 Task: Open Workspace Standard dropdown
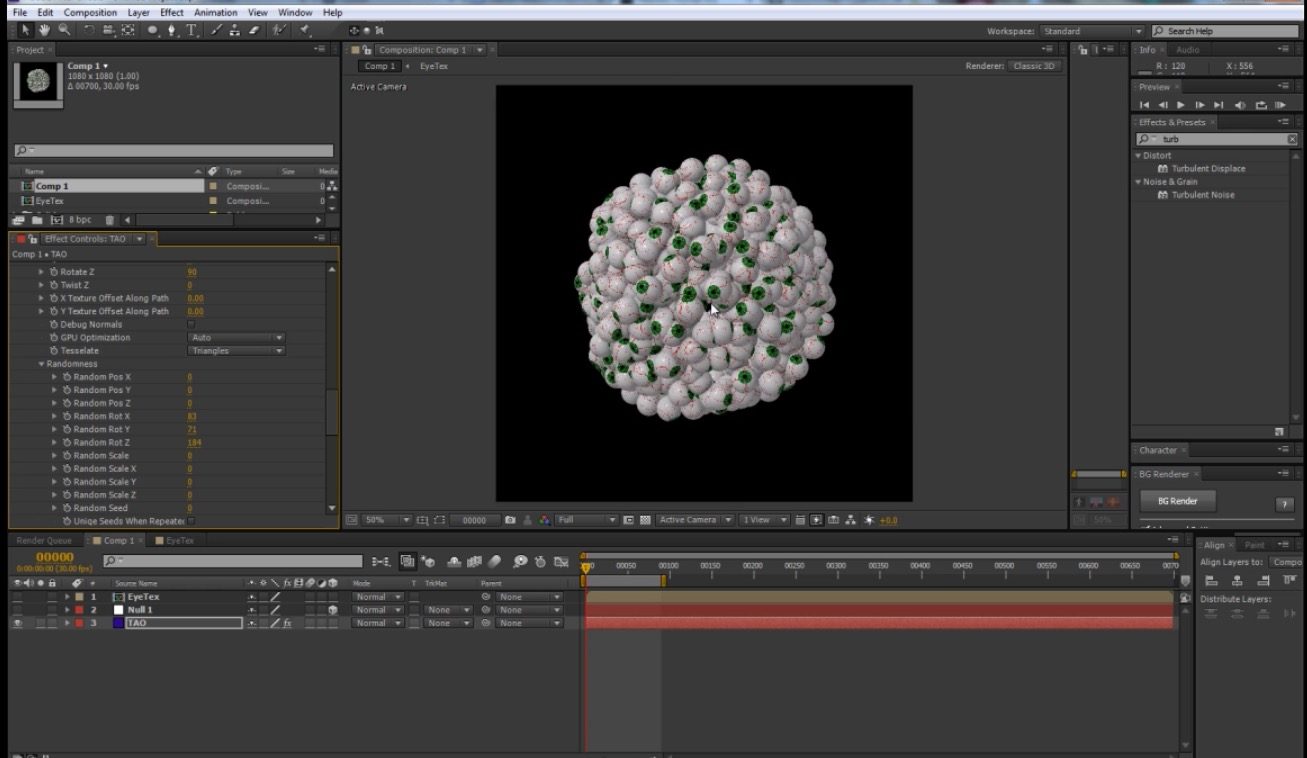point(1091,31)
